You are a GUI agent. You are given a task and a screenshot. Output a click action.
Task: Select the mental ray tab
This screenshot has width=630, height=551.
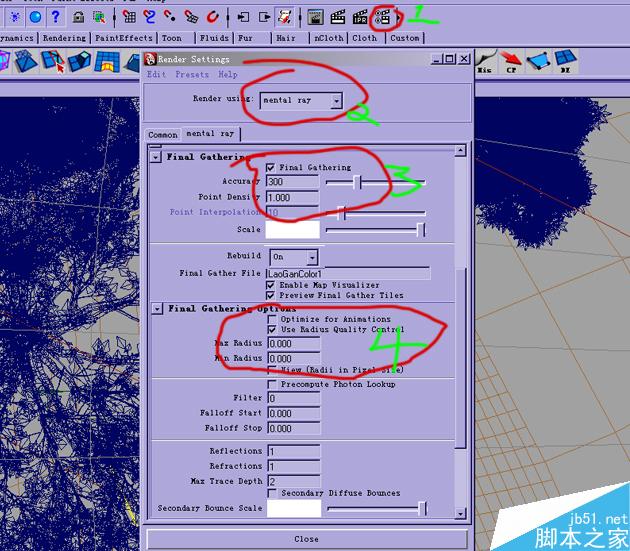tap(210, 133)
